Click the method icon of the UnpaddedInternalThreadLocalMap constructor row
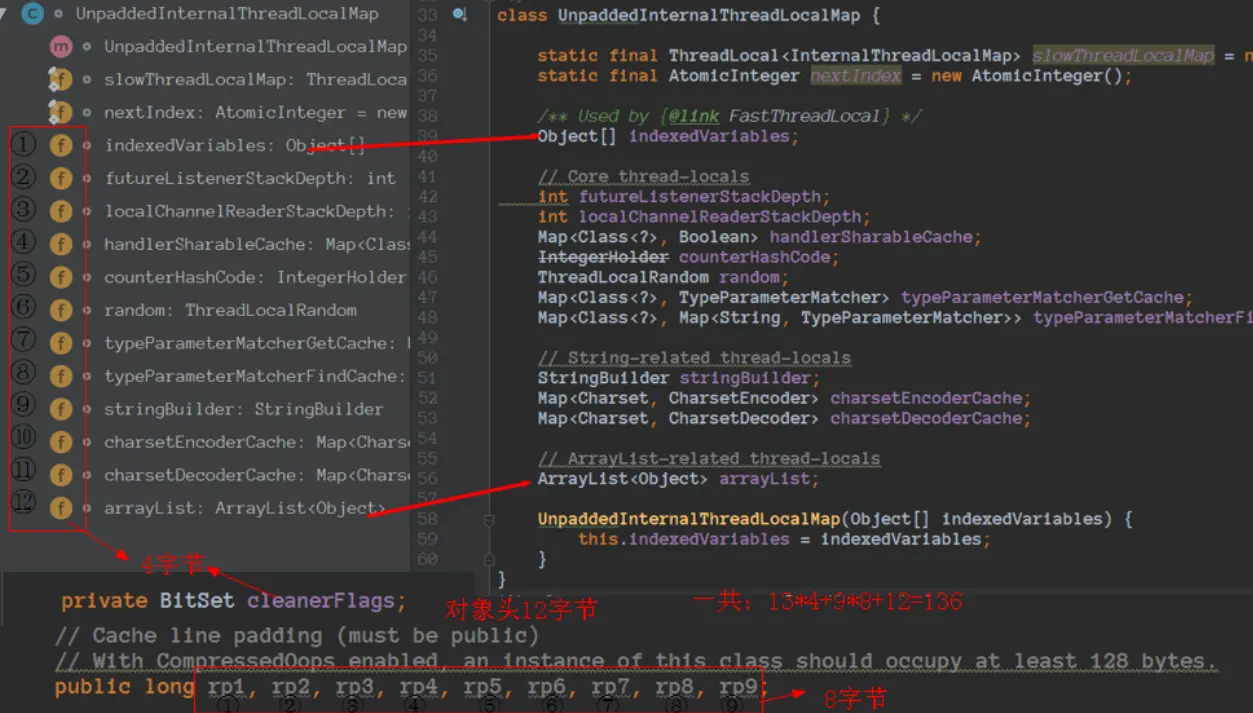 [61, 46]
